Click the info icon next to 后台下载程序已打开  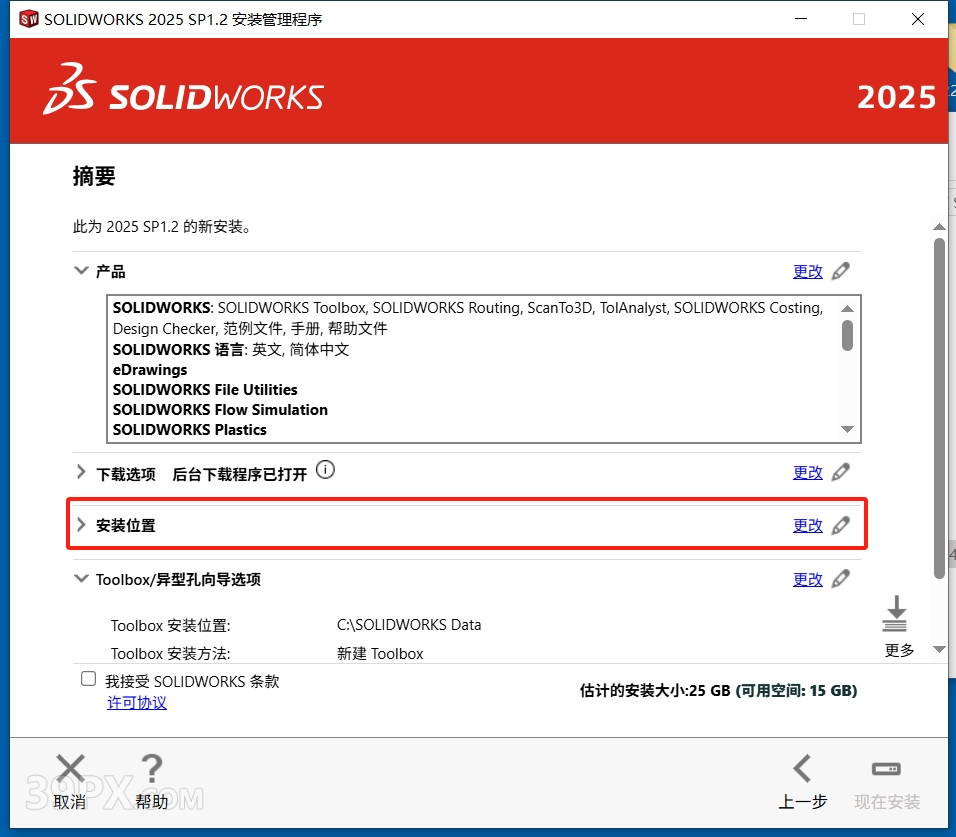[325, 469]
